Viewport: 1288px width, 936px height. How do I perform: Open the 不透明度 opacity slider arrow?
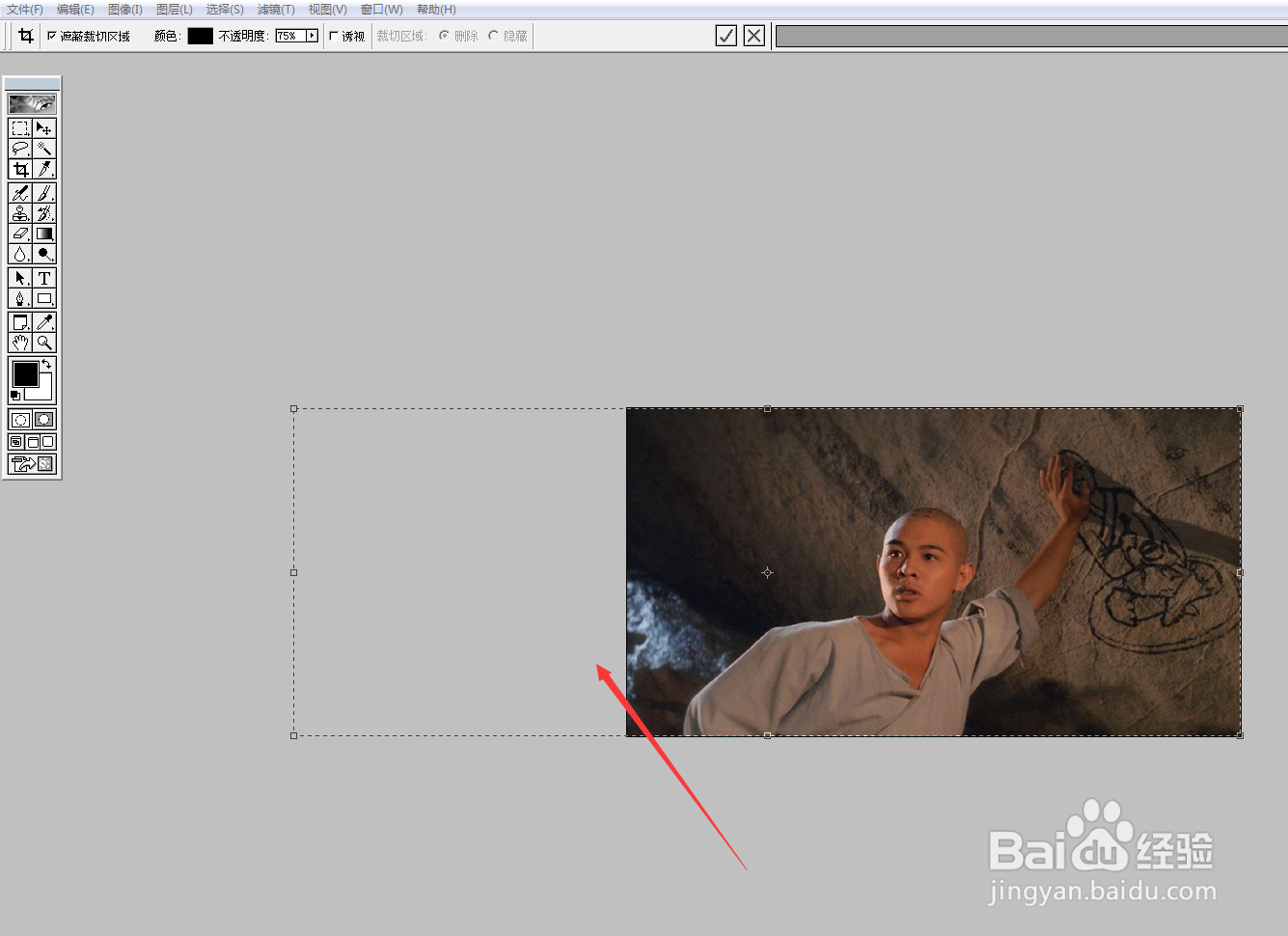tap(312, 36)
